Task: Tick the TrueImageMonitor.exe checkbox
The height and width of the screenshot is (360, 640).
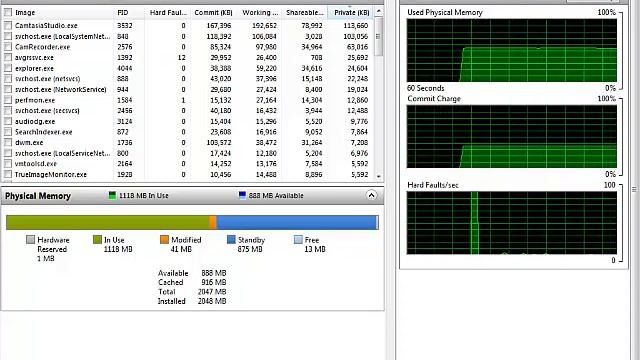Action: point(8,174)
